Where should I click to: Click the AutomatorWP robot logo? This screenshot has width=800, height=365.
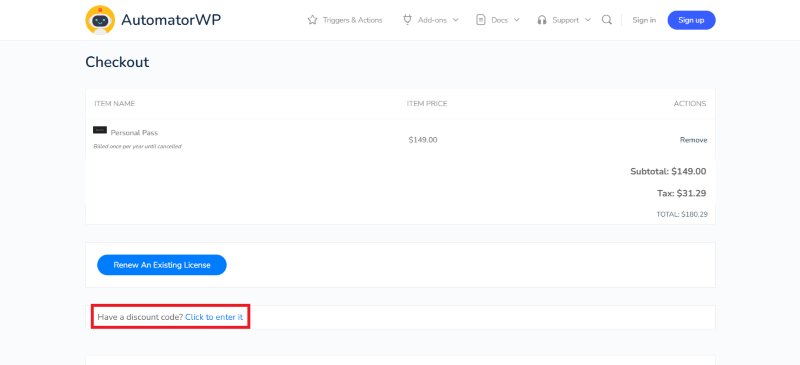tap(100, 20)
